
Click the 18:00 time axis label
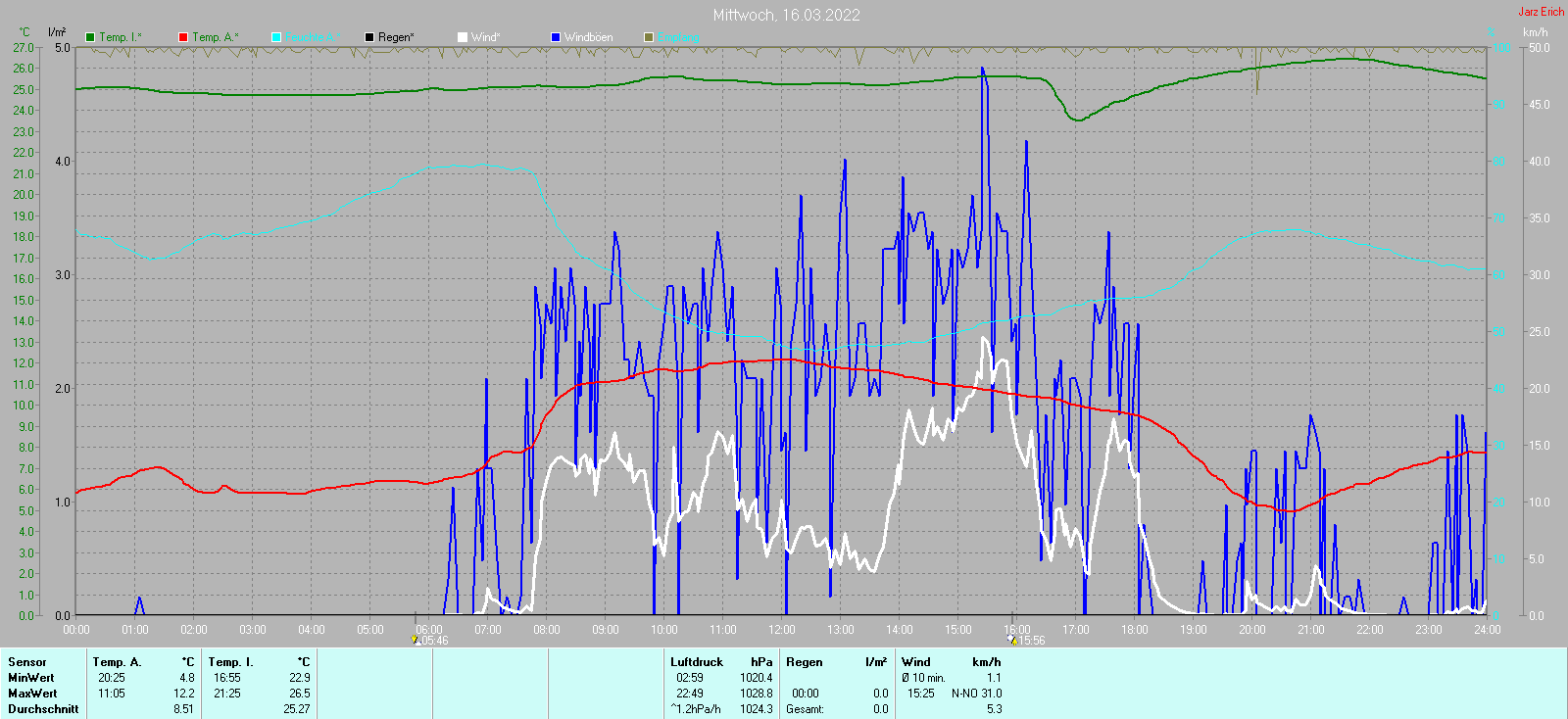click(x=1135, y=630)
